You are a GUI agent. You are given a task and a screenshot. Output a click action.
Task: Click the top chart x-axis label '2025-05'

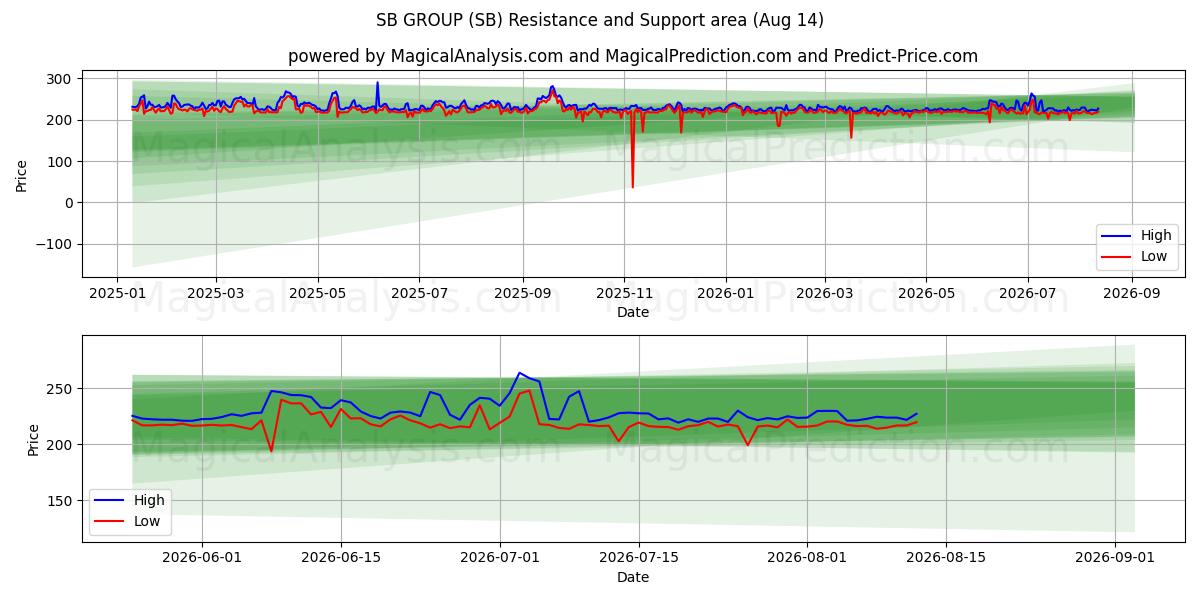tap(318, 294)
